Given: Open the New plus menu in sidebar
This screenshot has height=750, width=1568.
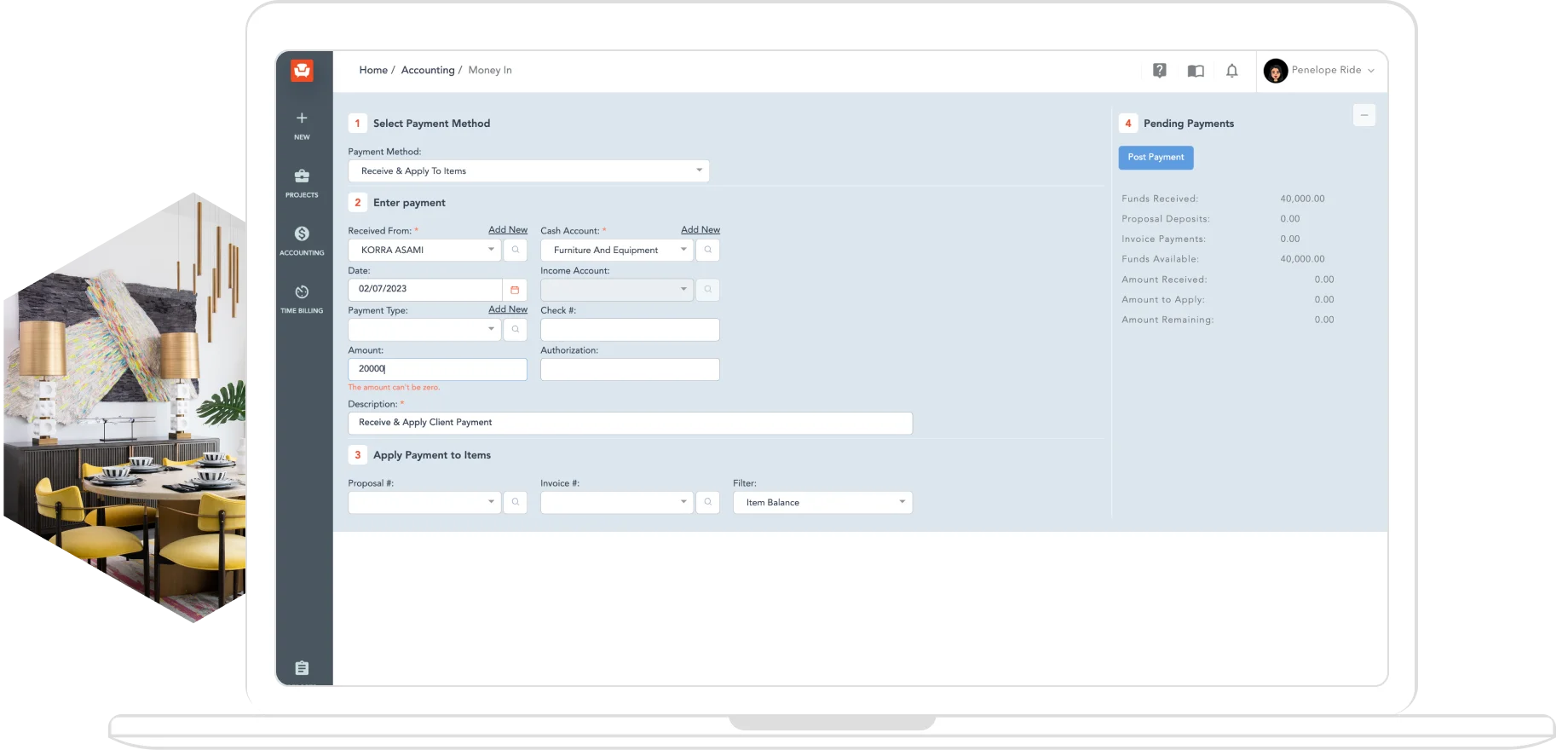Looking at the screenshot, I should 302,124.
